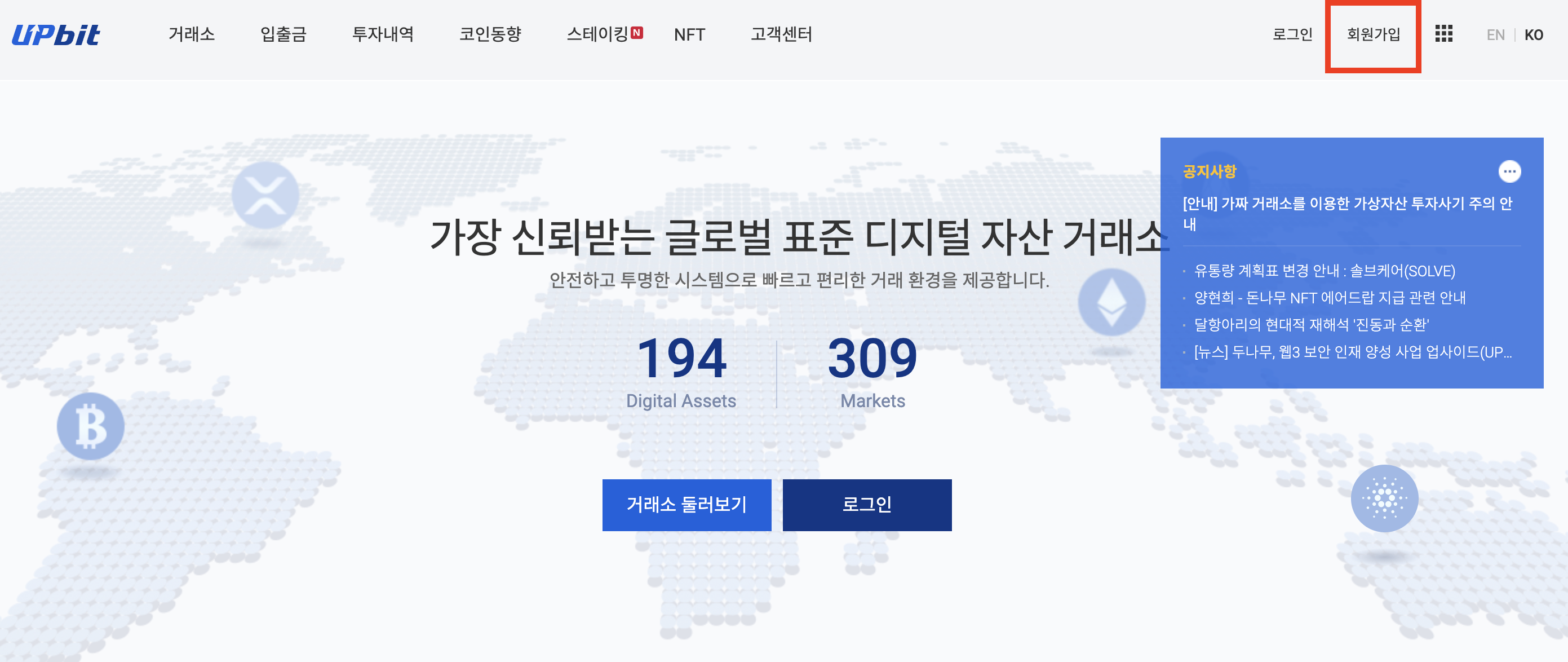Open 고객센터 in navigation
Viewport: 1568px width, 662px height.
[x=782, y=34]
